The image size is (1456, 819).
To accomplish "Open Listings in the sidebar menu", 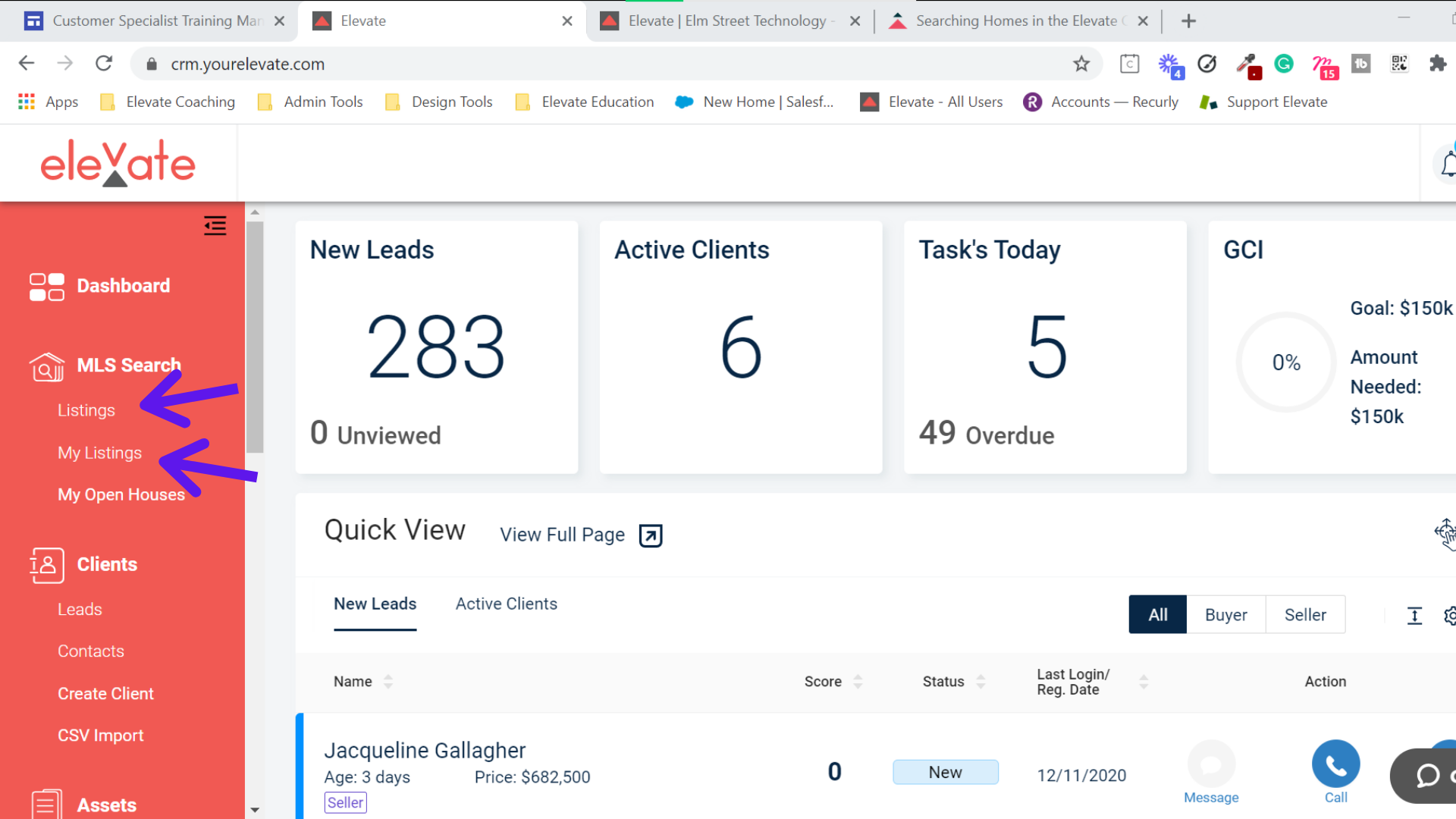I will pos(86,410).
